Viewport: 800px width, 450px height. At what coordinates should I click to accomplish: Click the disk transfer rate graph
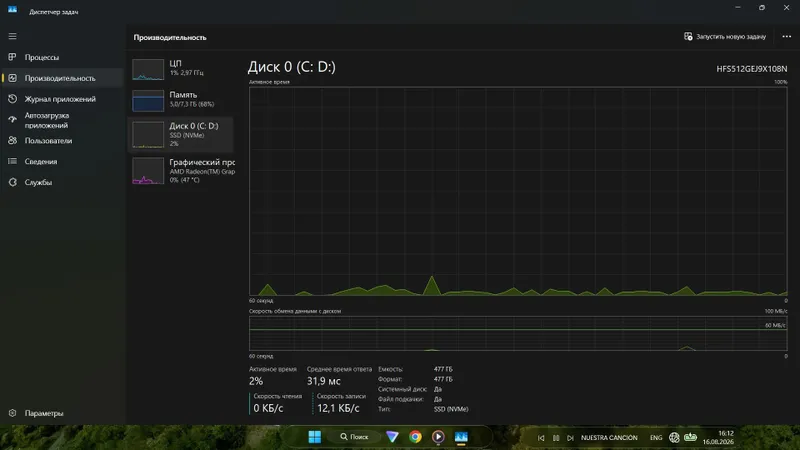coord(518,333)
